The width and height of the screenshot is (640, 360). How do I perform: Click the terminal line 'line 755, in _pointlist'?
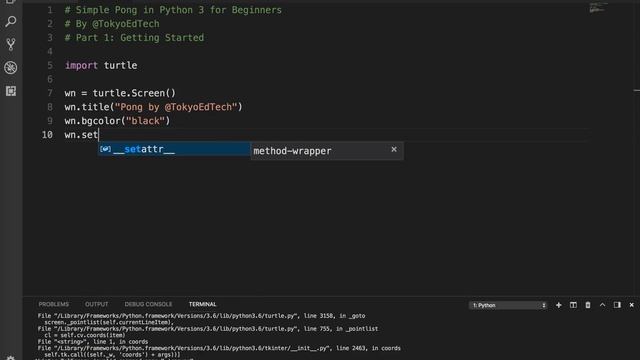[x=208, y=329]
